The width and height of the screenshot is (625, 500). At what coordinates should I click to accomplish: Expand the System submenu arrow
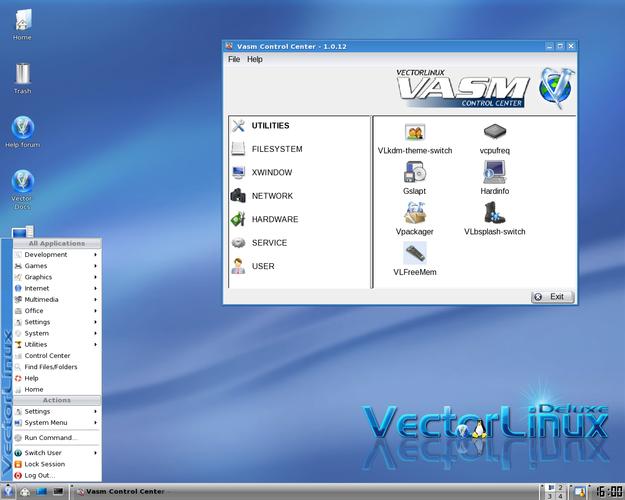pos(96,333)
